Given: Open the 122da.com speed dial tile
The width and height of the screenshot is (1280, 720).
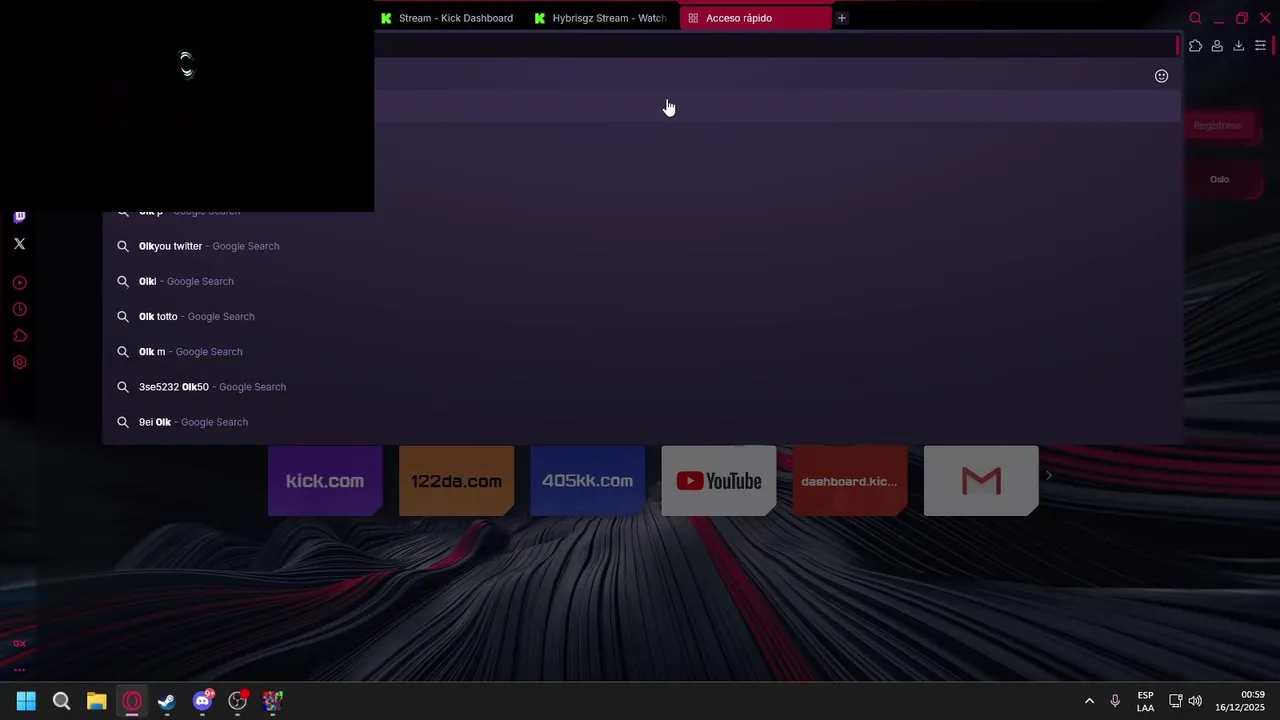Looking at the screenshot, I should point(456,481).
